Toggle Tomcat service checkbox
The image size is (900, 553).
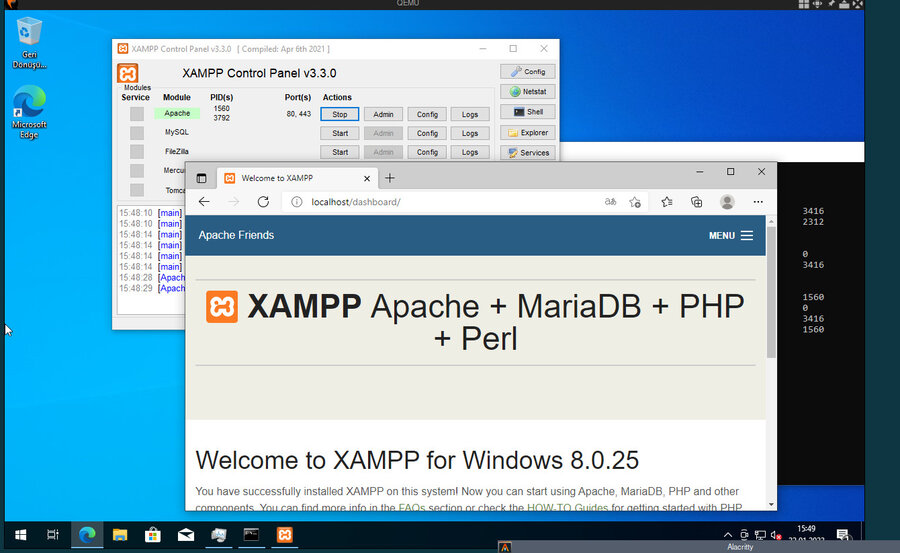coord(137,190)
